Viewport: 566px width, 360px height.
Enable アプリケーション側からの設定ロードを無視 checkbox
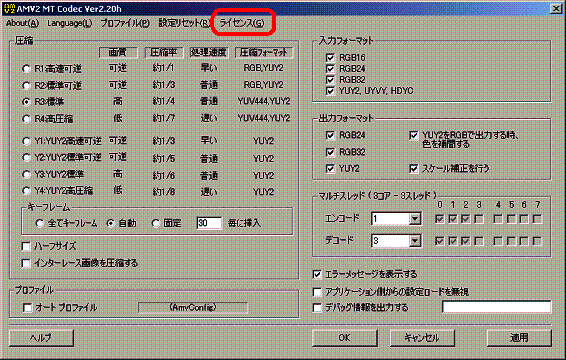click(317, 292)
